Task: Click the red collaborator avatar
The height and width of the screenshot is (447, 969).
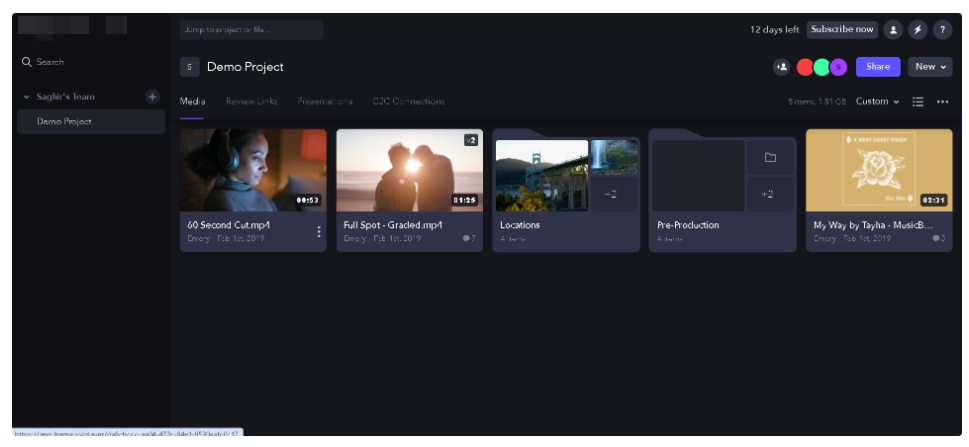Action: click(x=806, y=67)
